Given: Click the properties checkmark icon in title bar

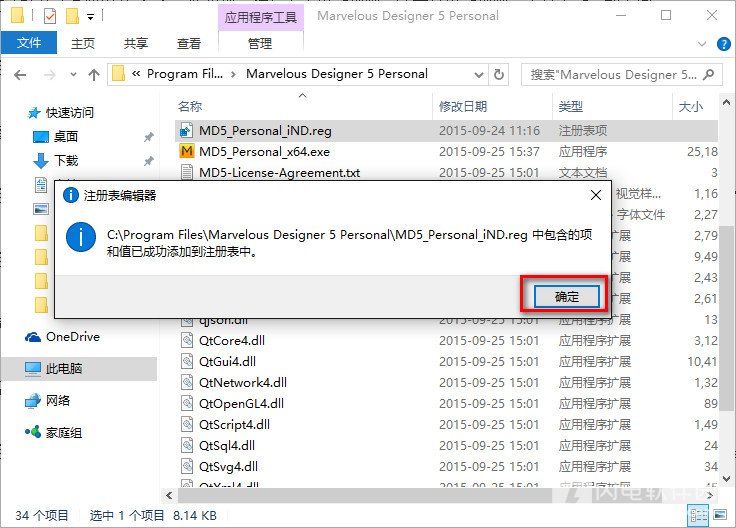Looking at the screenshot, I should pyautogui.click(x=50, y=16).
